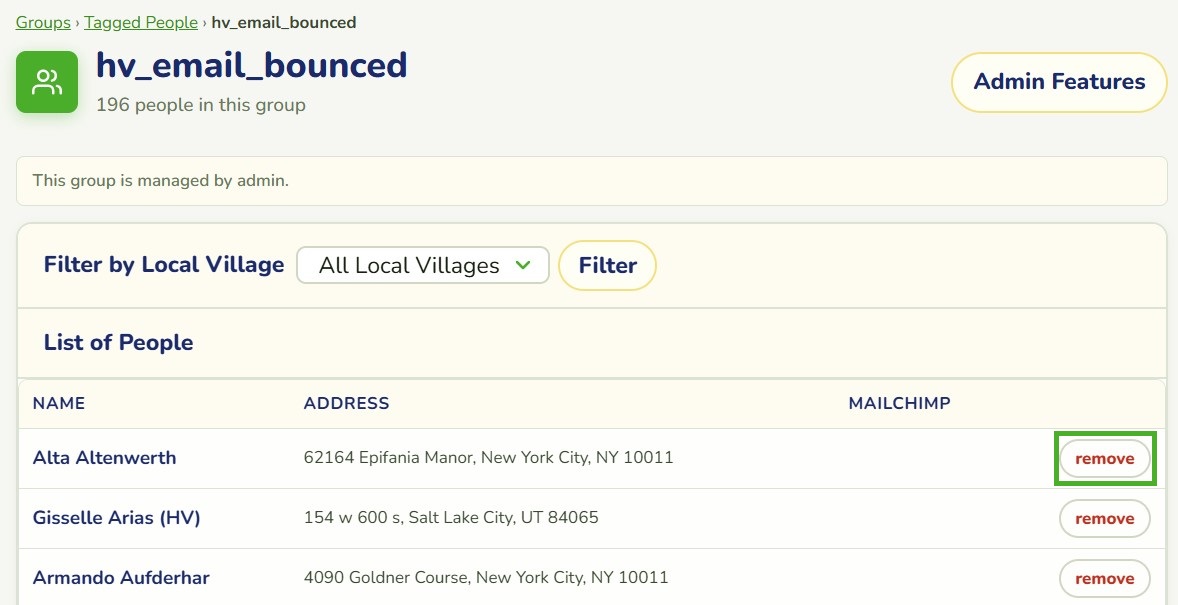Image resolution: width=1178 pixels, height=605 pixels.
Task: Click the MAILCHIMP column header
Action: point(899,404)
